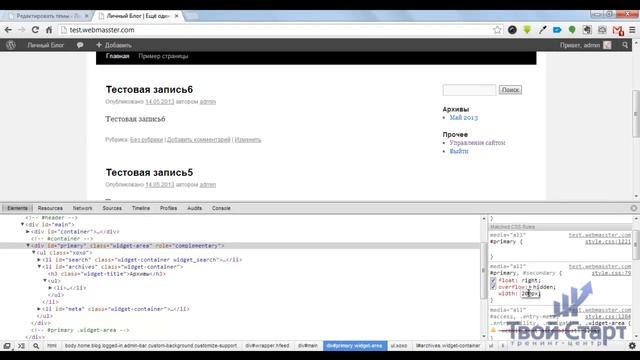Screen dimensions: 640x360
Task: Reload the page with the refresh icon
Action: pyautogui.click(x=35, y=30)
